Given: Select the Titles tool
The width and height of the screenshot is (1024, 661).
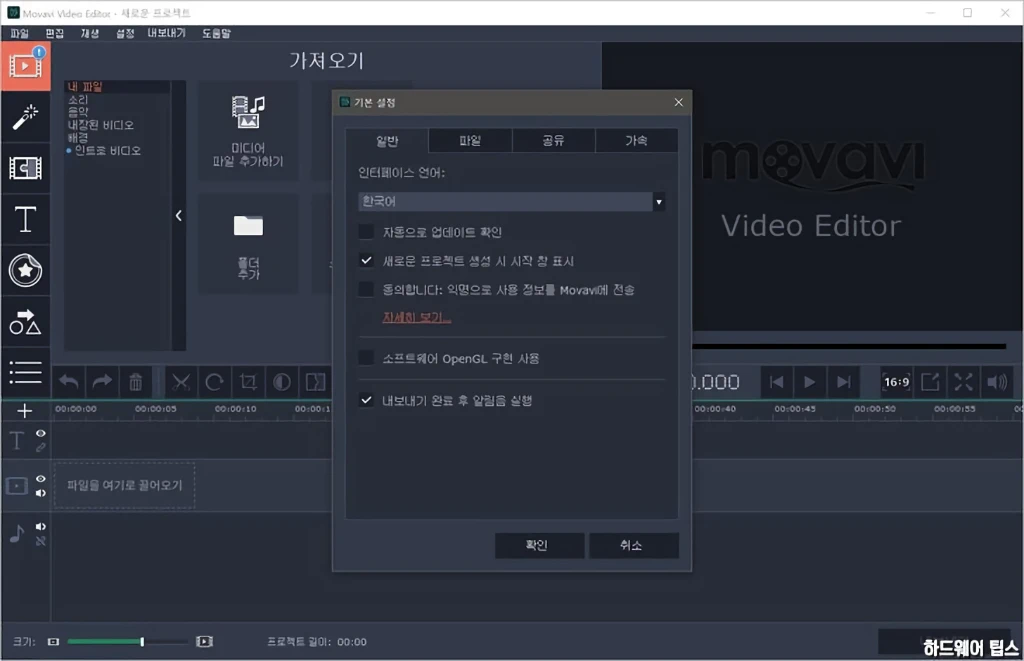Looking at the screenshot, I should coord(25,218).
